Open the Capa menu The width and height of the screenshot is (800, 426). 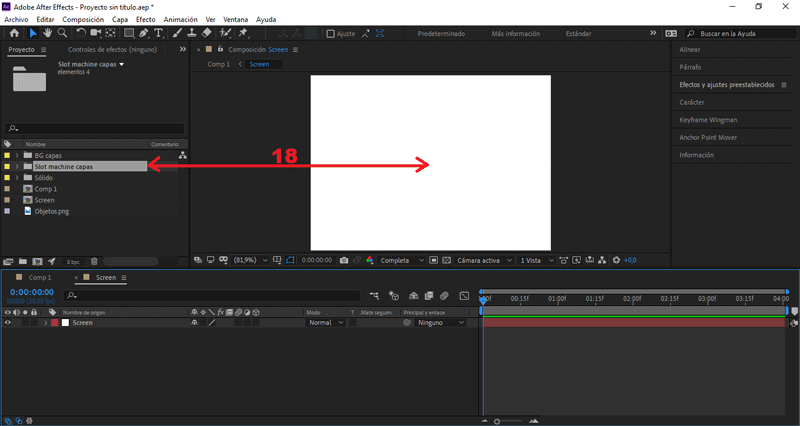pyautogui.click(x=120, y=19)
